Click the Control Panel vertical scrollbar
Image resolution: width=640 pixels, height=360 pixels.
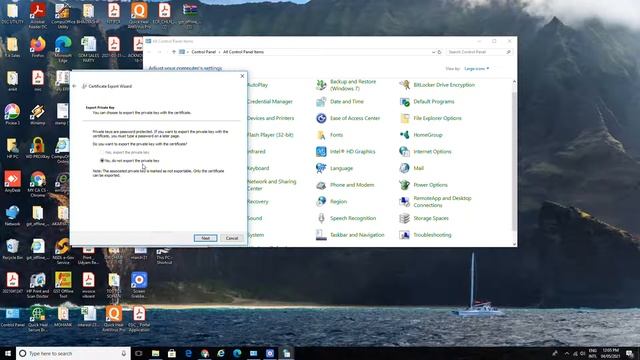(x=514, y=163)
